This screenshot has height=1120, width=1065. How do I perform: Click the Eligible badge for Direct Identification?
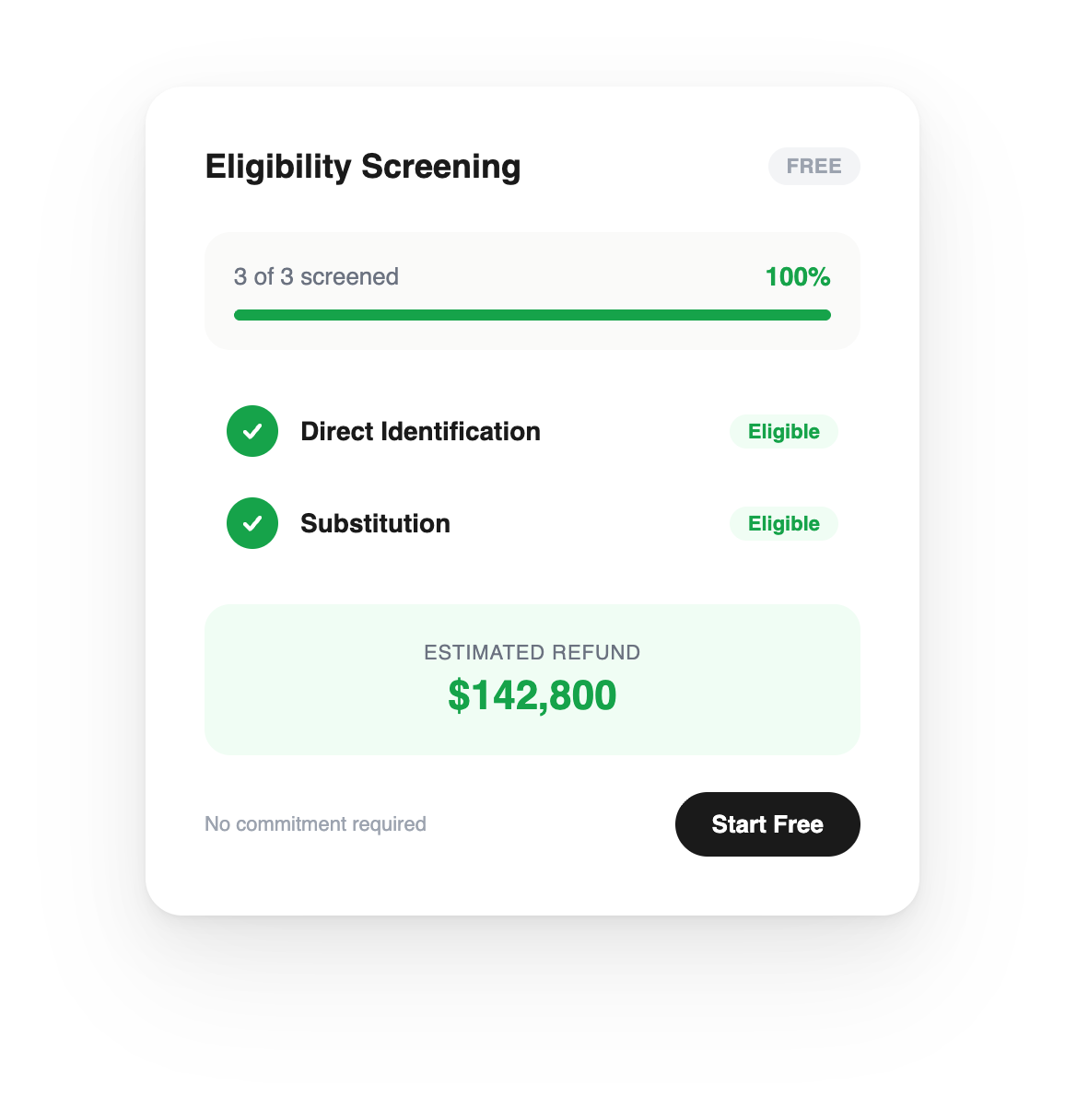tap(784, 432)
